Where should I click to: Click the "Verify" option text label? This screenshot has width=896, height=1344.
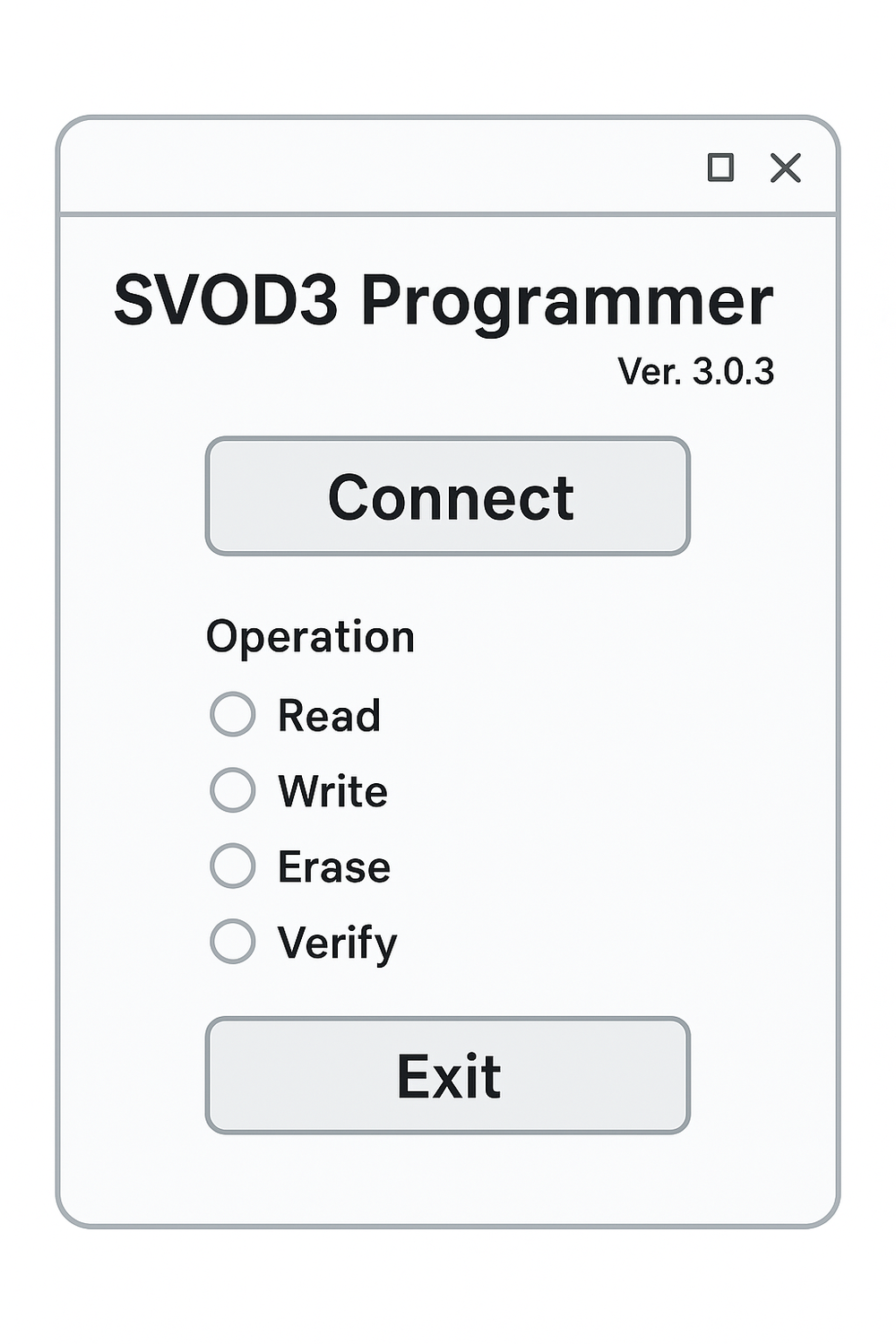pyautogui.click(x=337, y=943)
